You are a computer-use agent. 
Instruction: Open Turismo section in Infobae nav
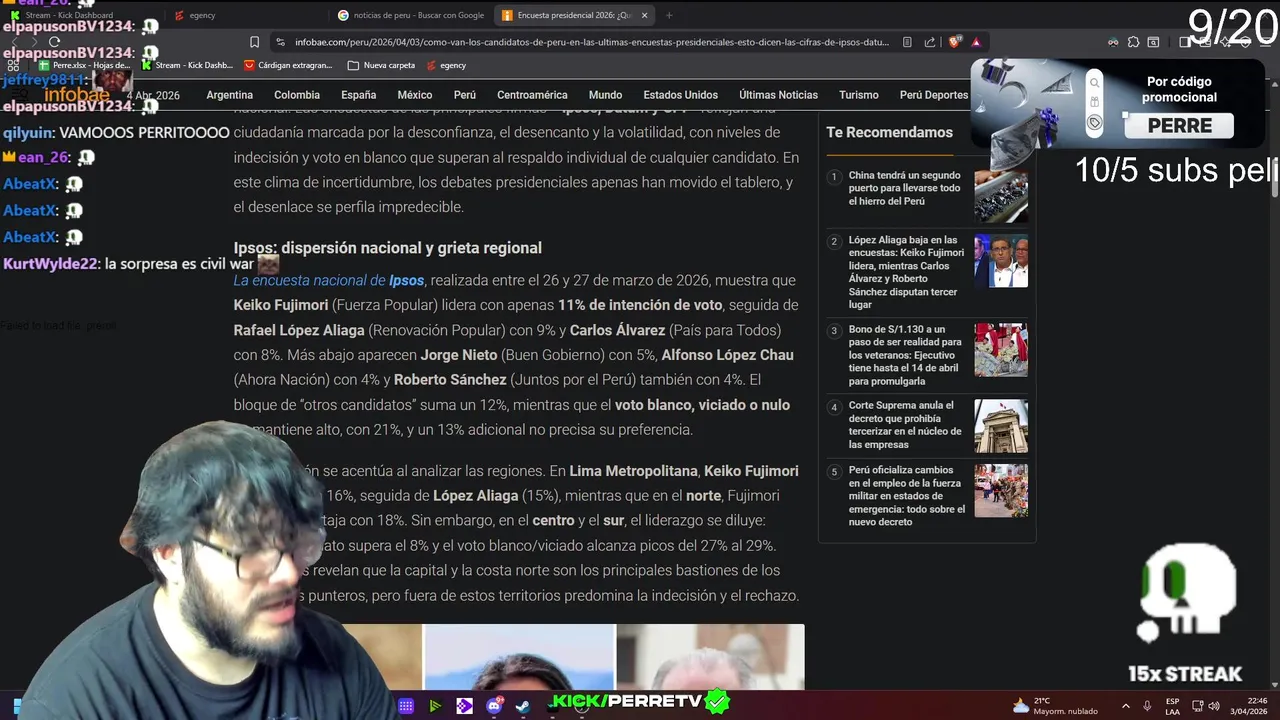(x=859, y=95)
